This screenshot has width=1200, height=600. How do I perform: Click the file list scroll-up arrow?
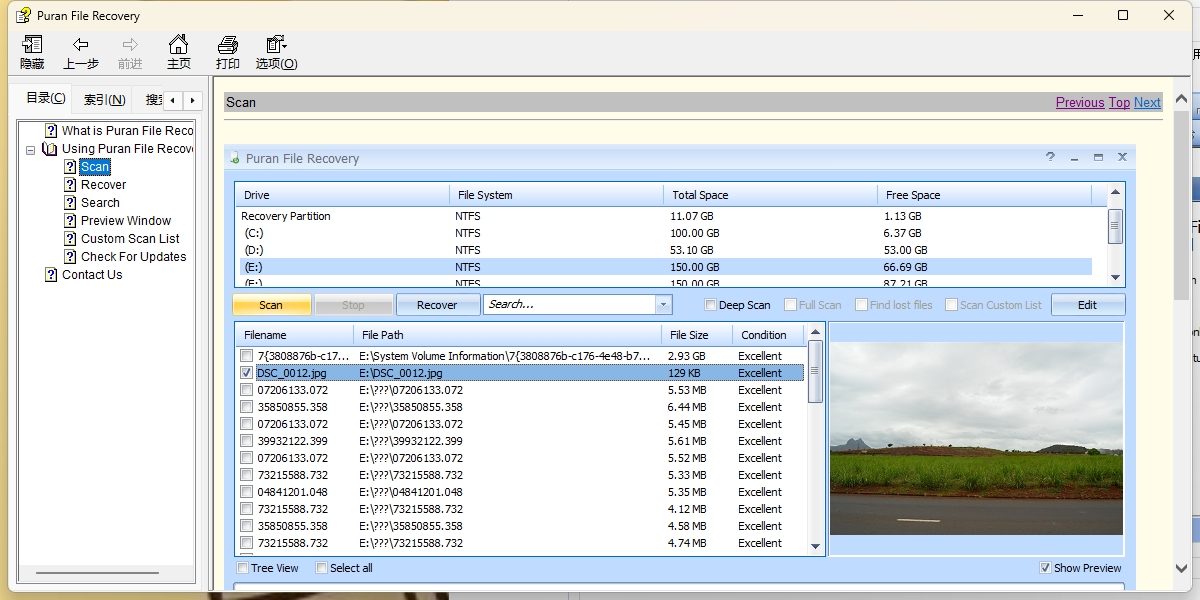point(815,332)
